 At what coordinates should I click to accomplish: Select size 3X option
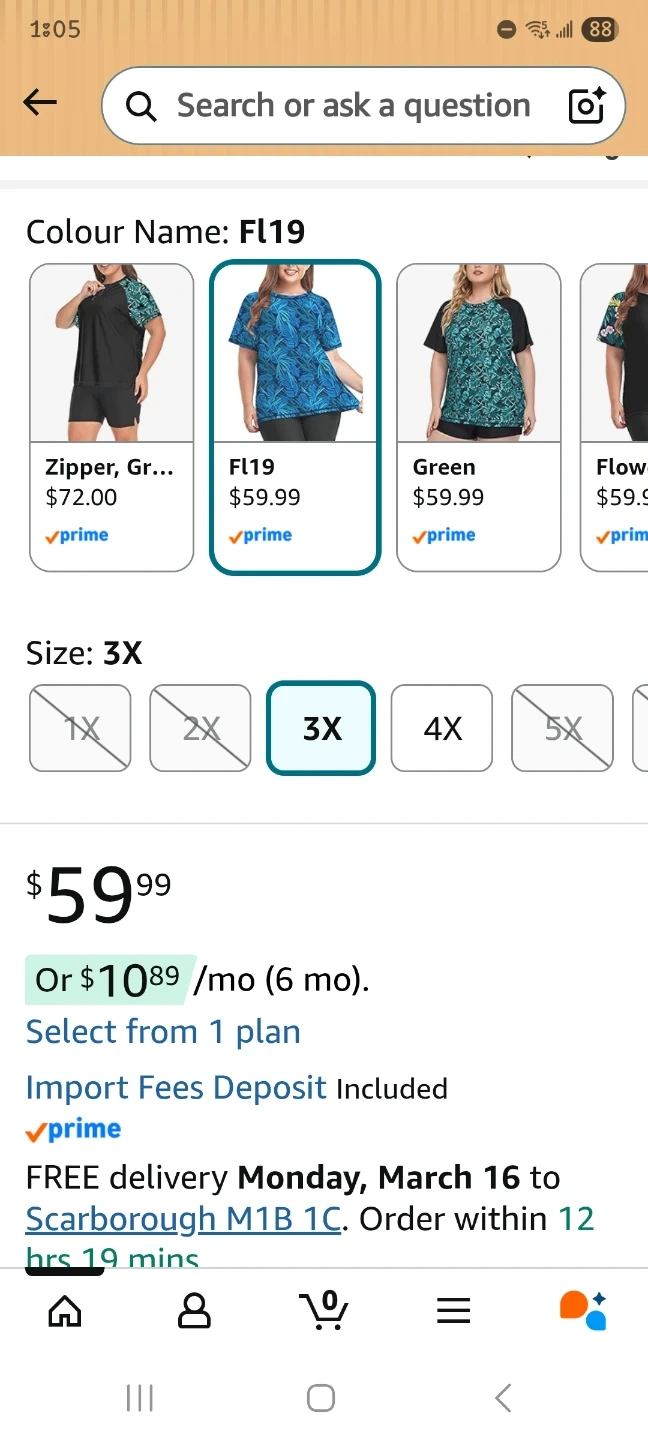click(x=321, y=728)
